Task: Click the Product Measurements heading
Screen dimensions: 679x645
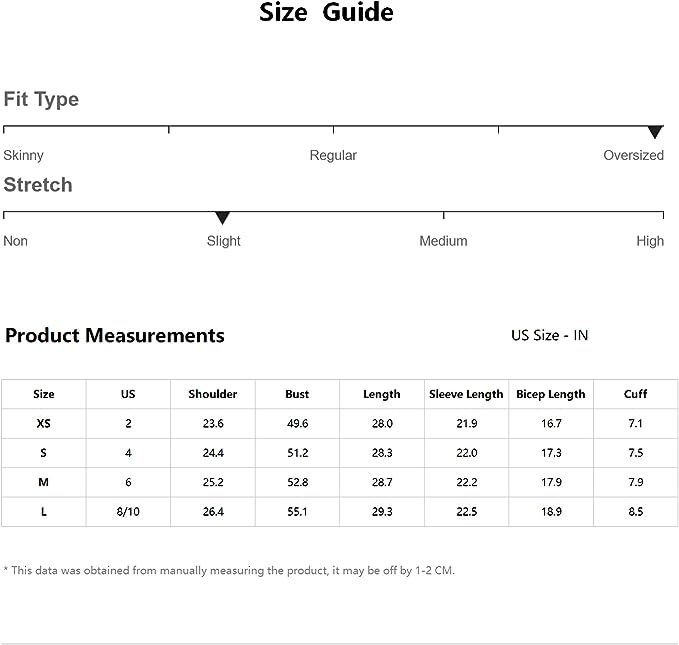Action: (115, 336)
